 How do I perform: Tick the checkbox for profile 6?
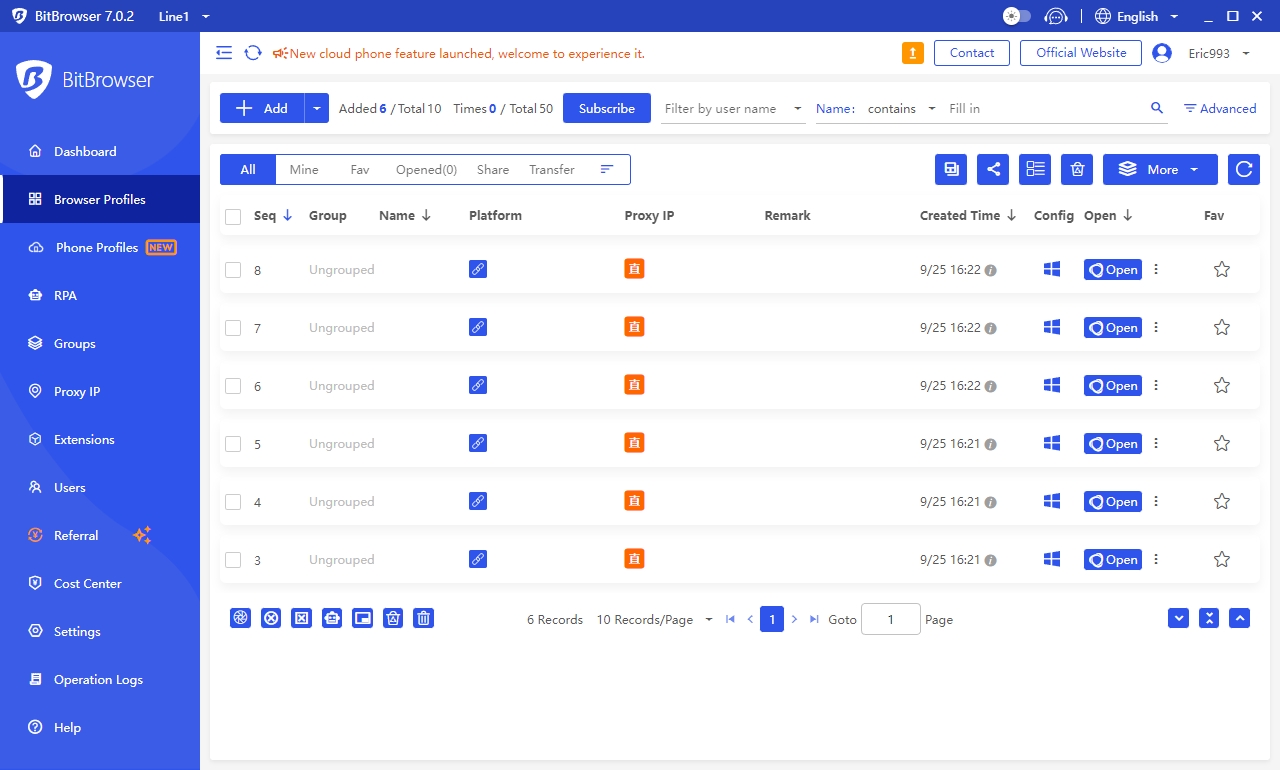pyautogui.click(x=233, y=386)
